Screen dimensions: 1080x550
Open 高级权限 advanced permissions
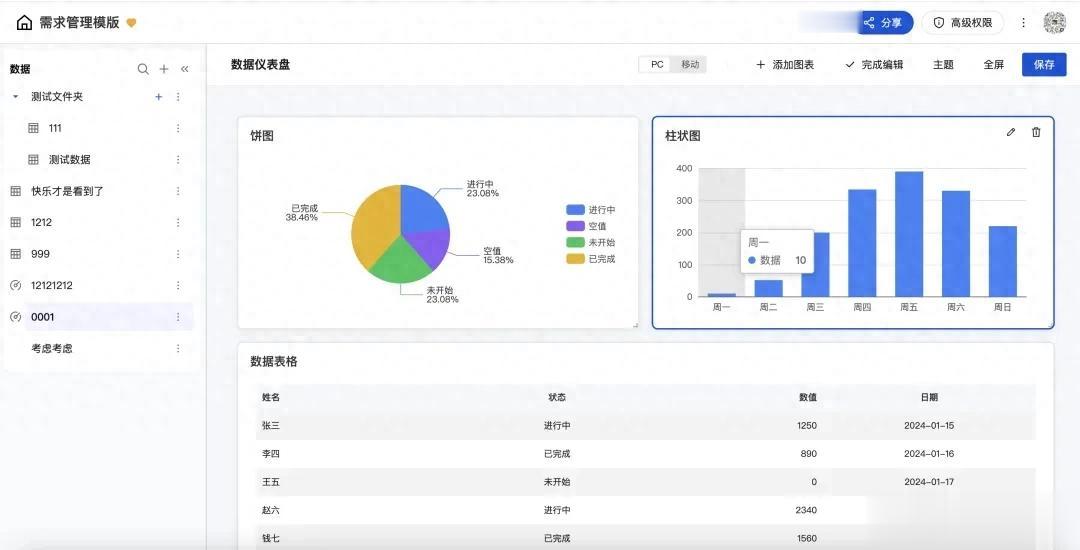(x=963, y=23)
